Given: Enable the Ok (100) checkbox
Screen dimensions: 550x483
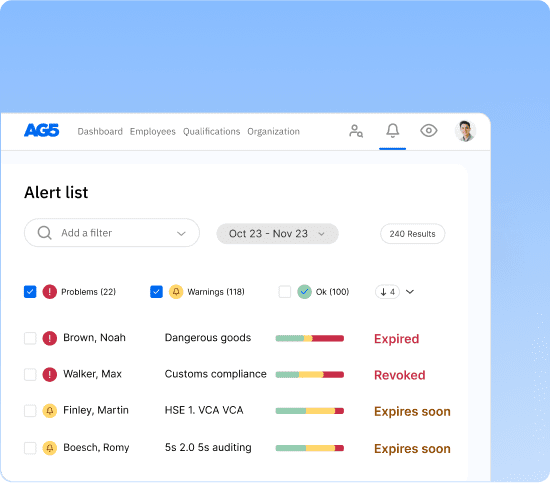Looking at the screenshot, I should tap(284, 292).
